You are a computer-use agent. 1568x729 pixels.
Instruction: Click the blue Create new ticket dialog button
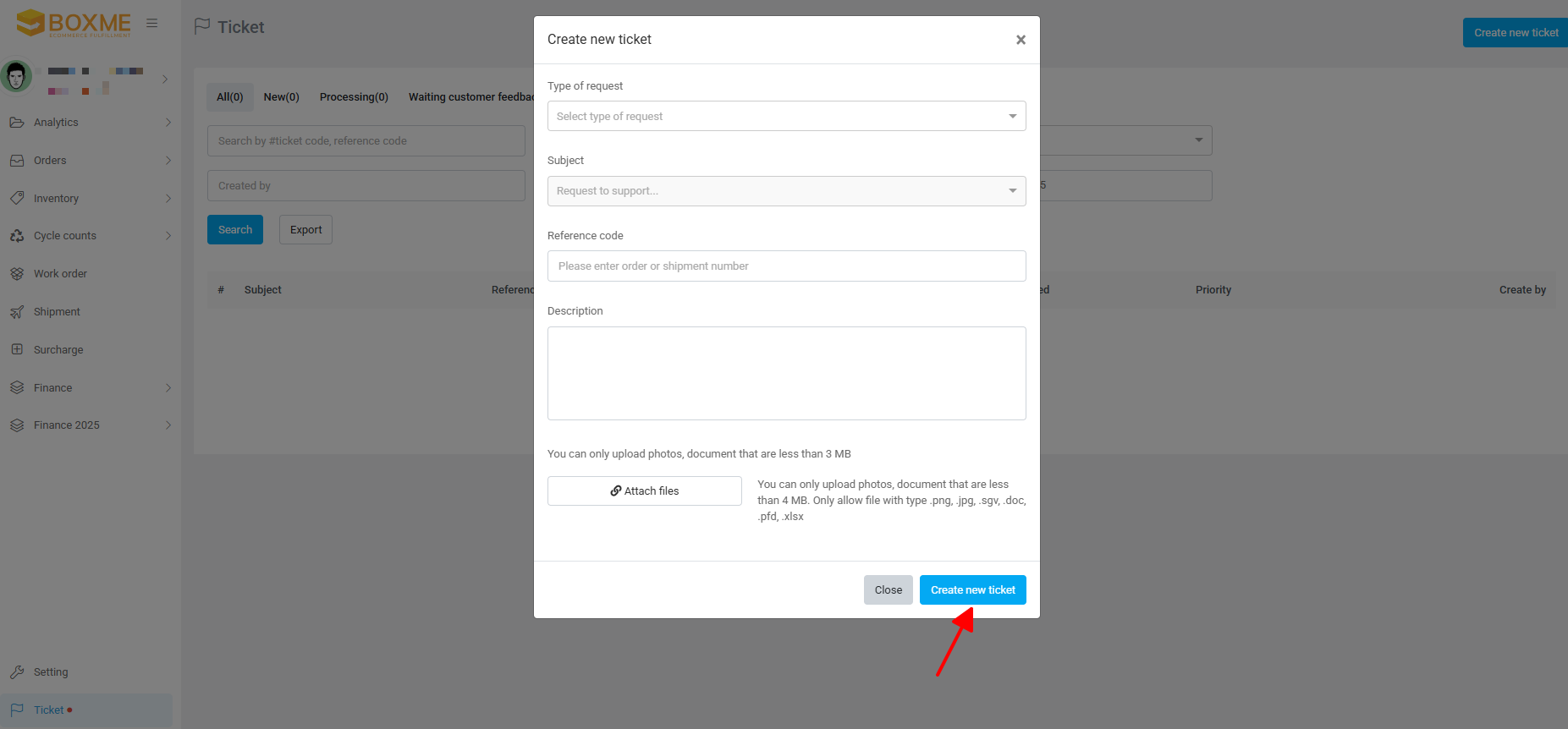click(x=972, y=590)
